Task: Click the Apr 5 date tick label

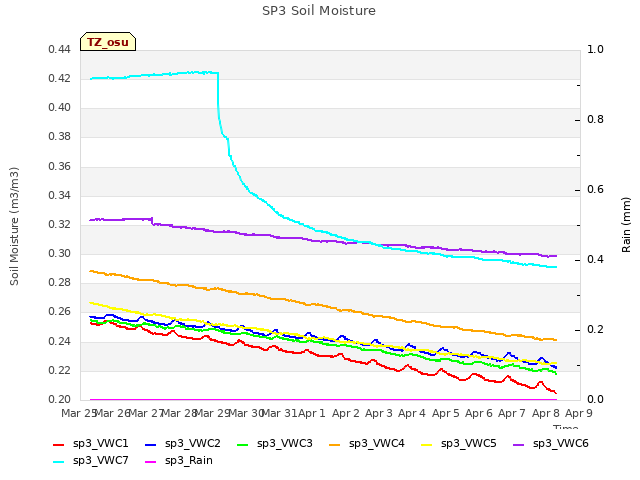Action: [x=445, y=413]
